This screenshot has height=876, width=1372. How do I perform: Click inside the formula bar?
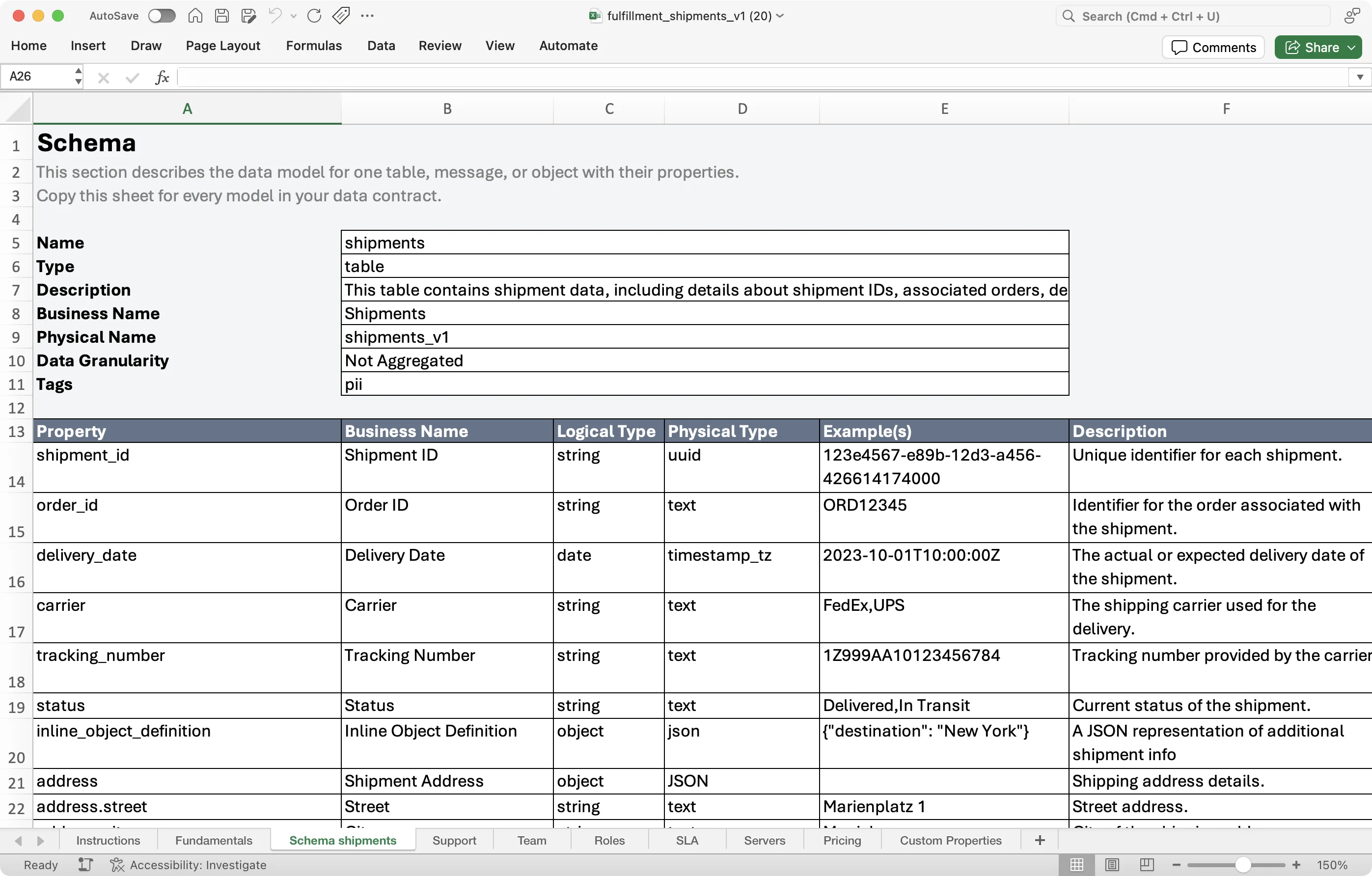(x=762, y=77)
